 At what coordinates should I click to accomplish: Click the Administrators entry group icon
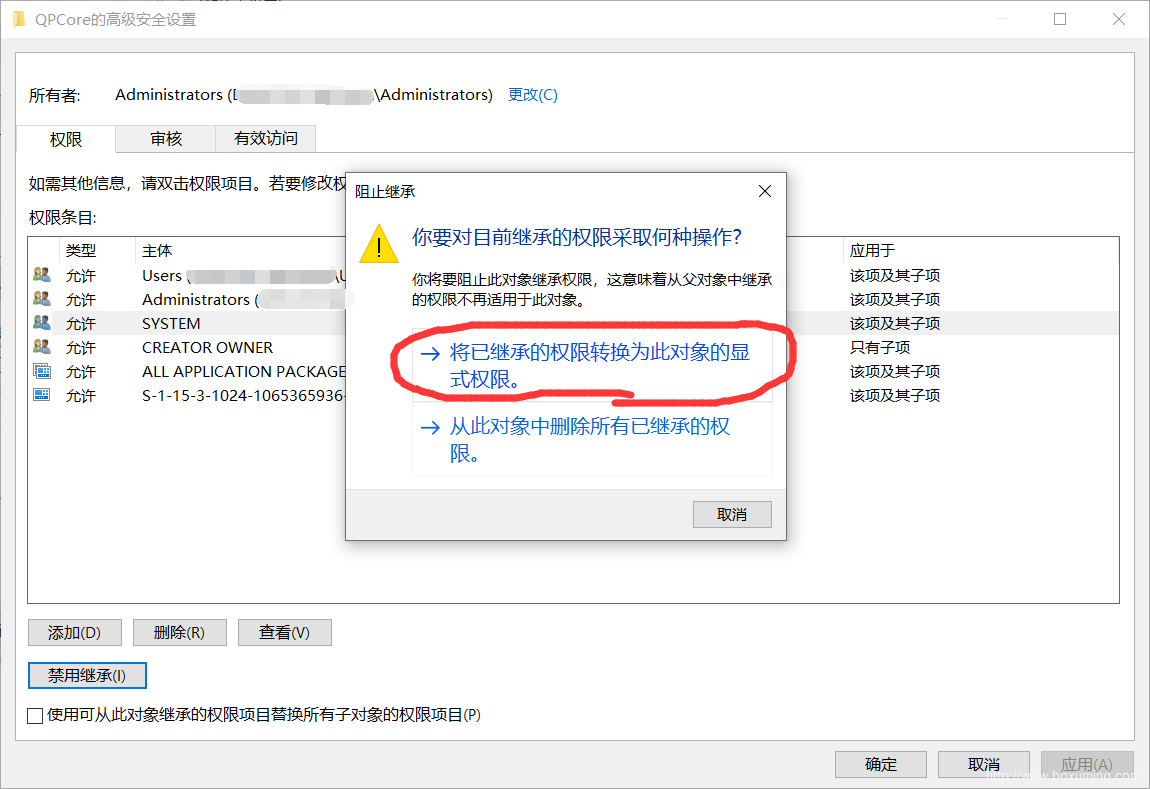42,299
